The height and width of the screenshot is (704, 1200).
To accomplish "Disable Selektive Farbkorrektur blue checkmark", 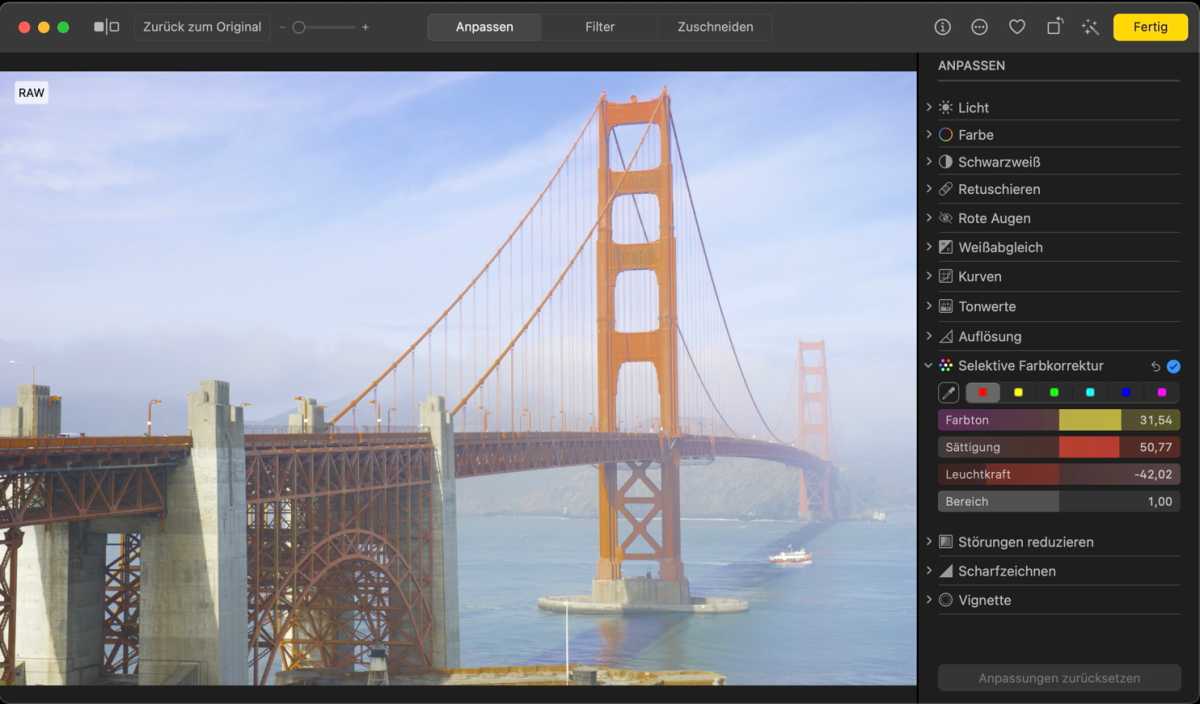I will point(1173,366).
